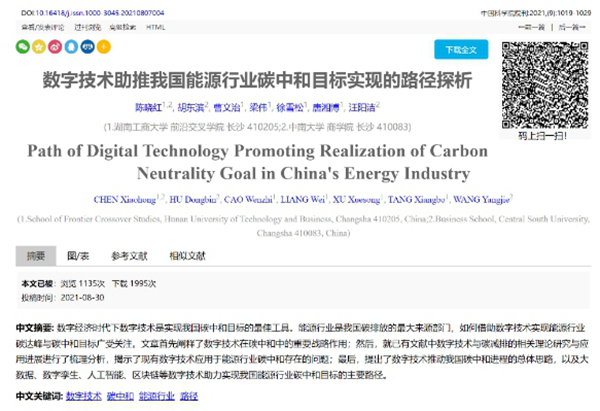
Task: Click the 下载全文 download button
Action: click(x=461, y=49)
